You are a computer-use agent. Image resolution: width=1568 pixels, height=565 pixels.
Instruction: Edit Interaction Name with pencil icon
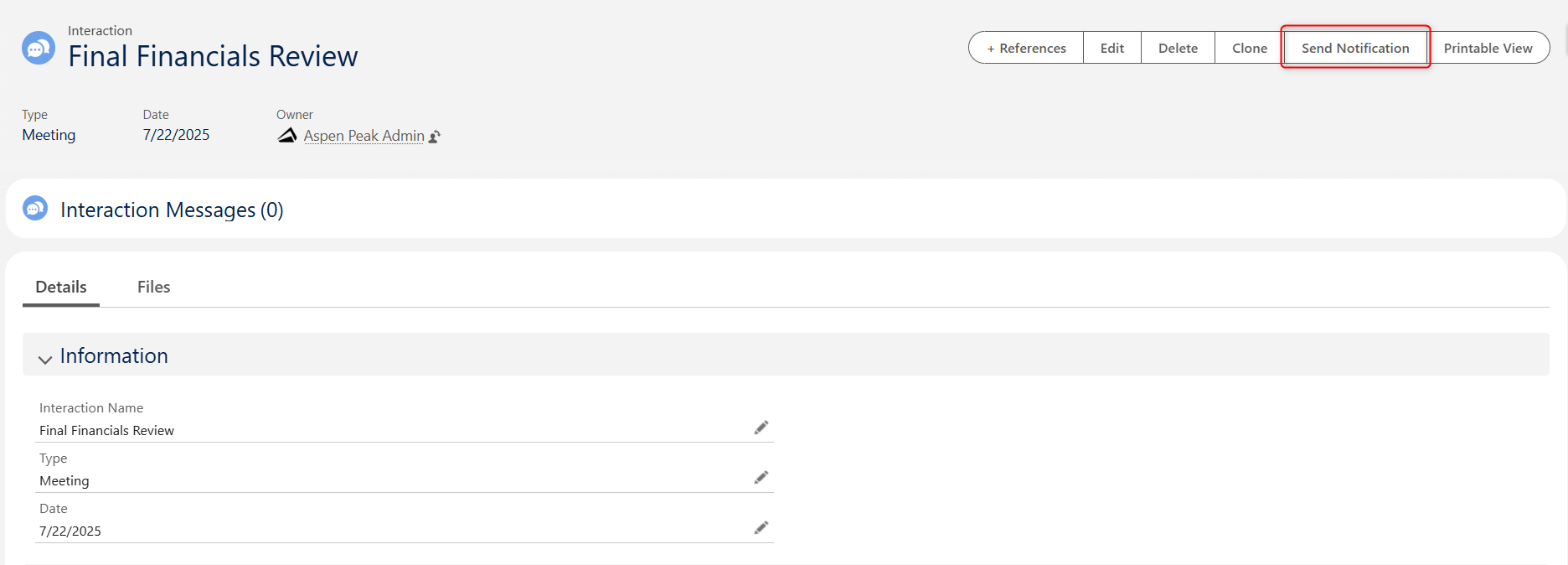tap(761, 428)
